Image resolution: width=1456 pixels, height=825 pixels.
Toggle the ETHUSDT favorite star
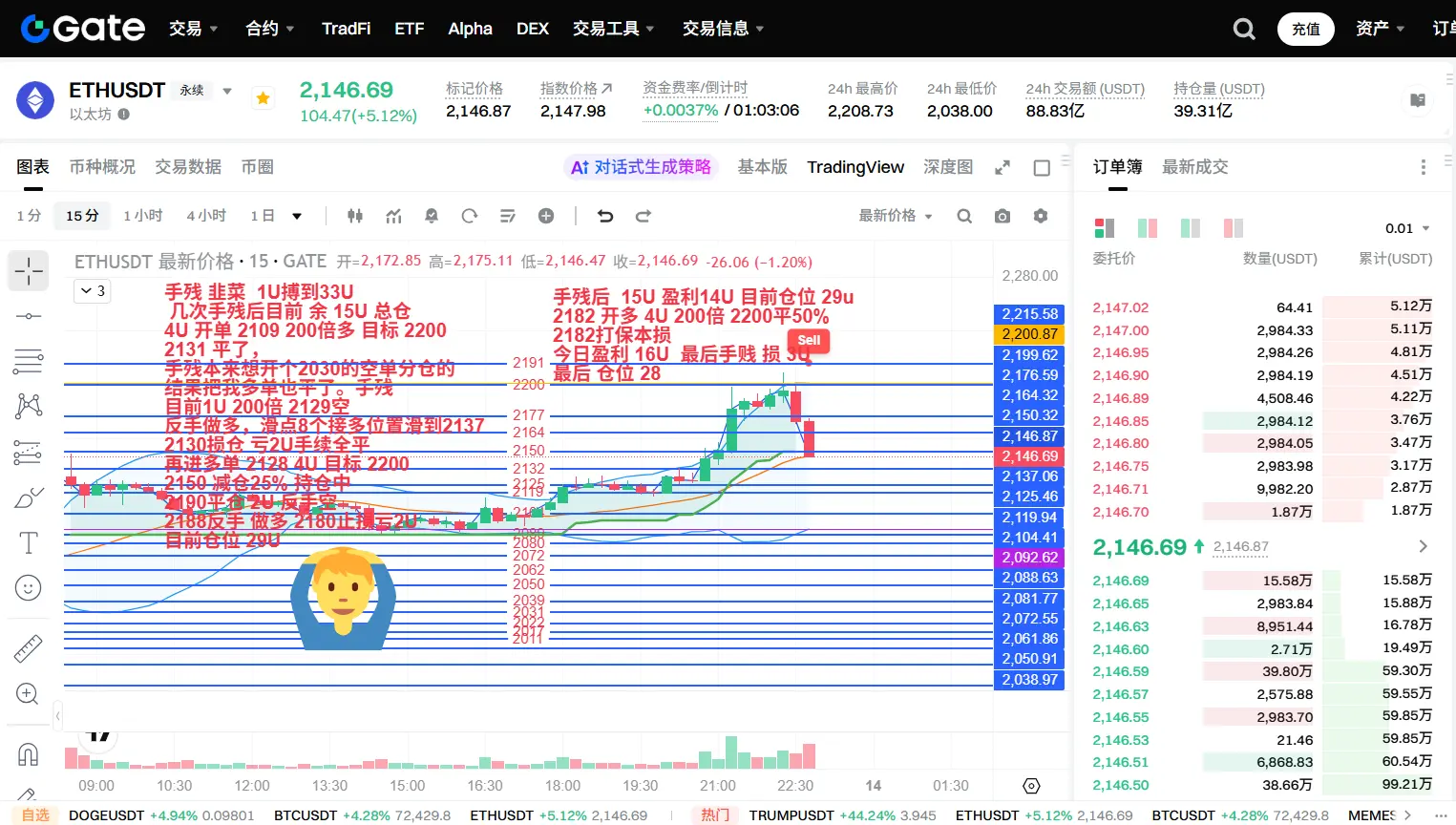pyautogui.click(x=263, y=97)
